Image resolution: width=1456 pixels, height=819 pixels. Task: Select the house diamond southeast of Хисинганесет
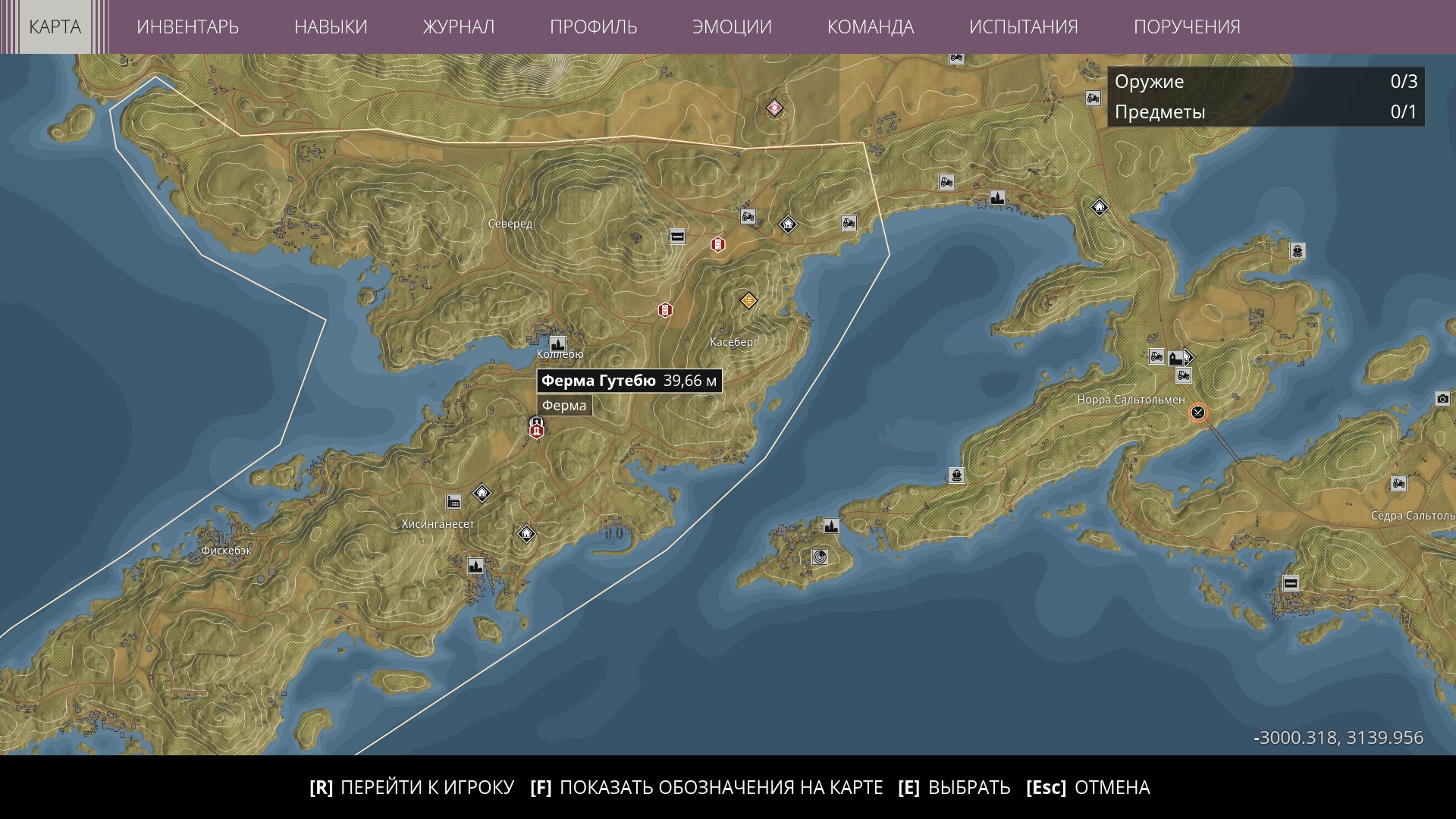click(526, 534)
